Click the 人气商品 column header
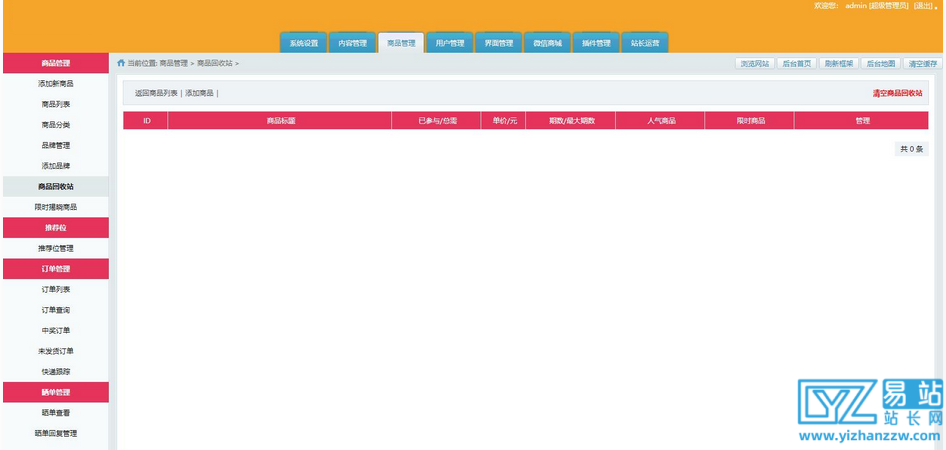Screen dimensions: 946x450 pos(661,121)
